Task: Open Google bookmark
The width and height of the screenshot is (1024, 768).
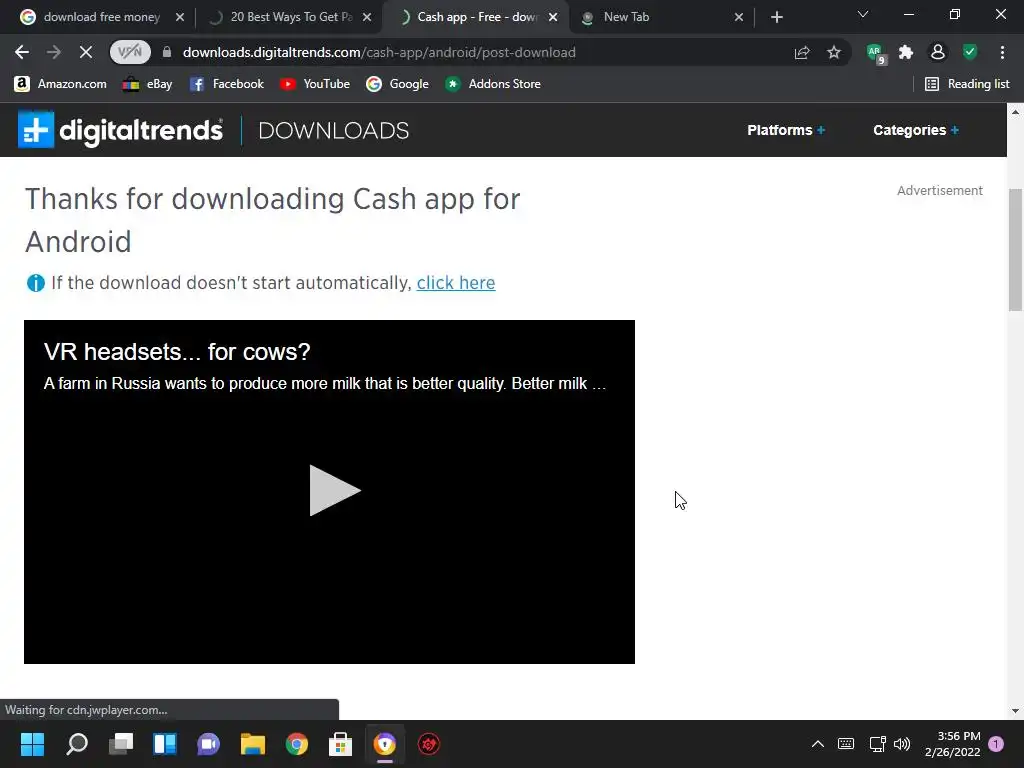Action: pyautogui.click(x=397, y=84)
